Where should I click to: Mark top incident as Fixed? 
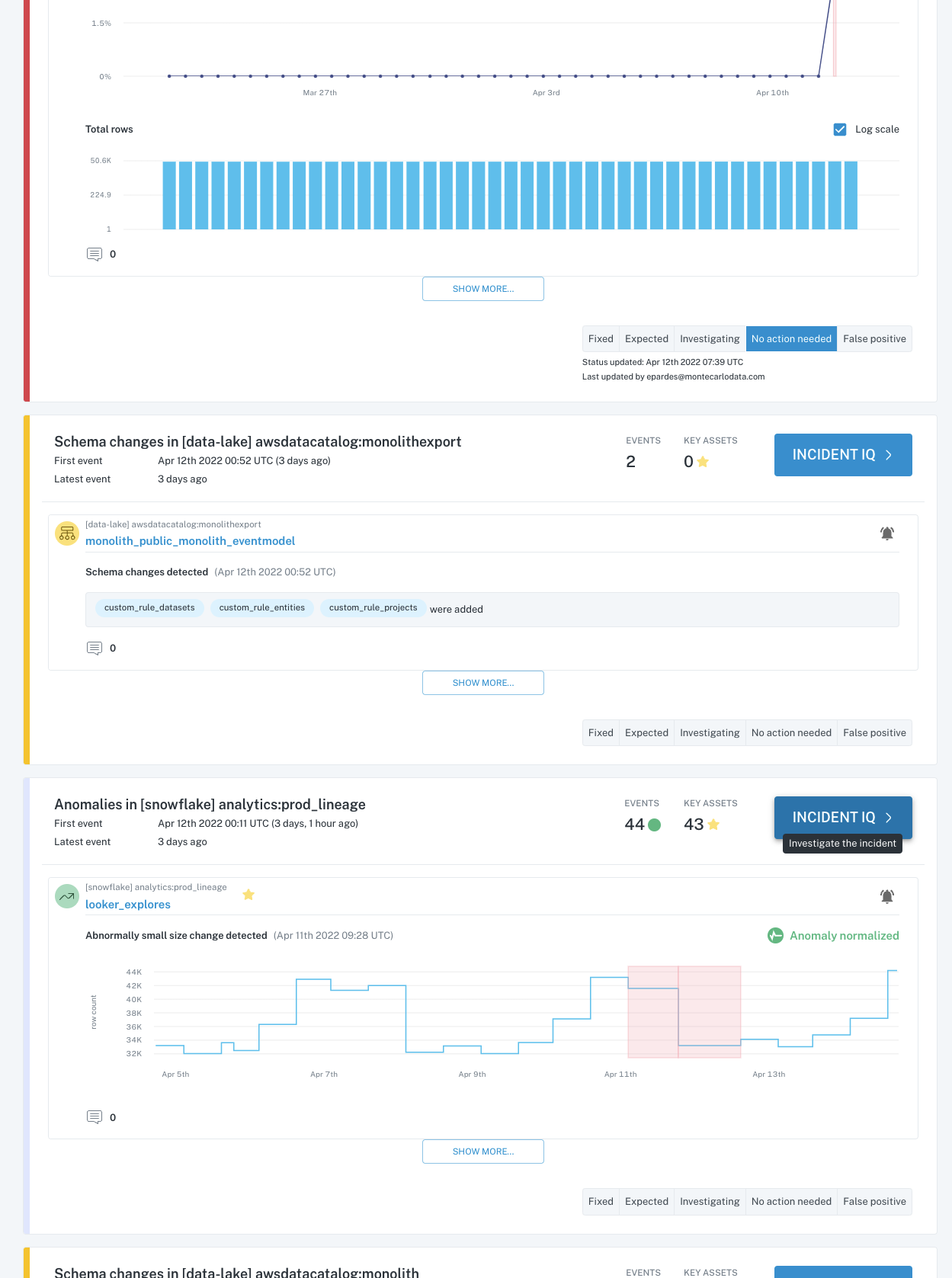point(601,339)
